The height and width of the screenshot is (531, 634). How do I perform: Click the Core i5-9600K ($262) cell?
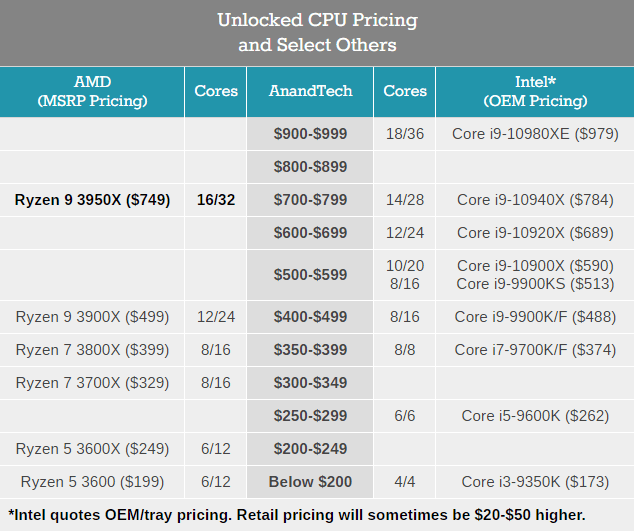click(x=534, y=416)
